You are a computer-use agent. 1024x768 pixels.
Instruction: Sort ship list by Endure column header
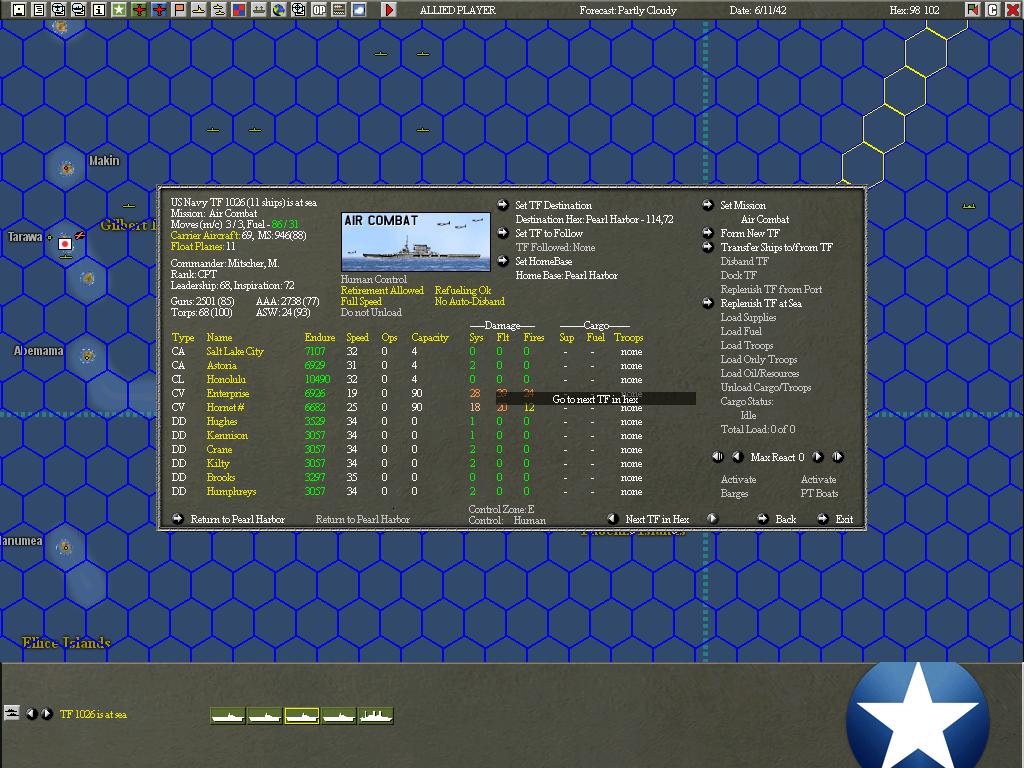(x=319, y=338)
